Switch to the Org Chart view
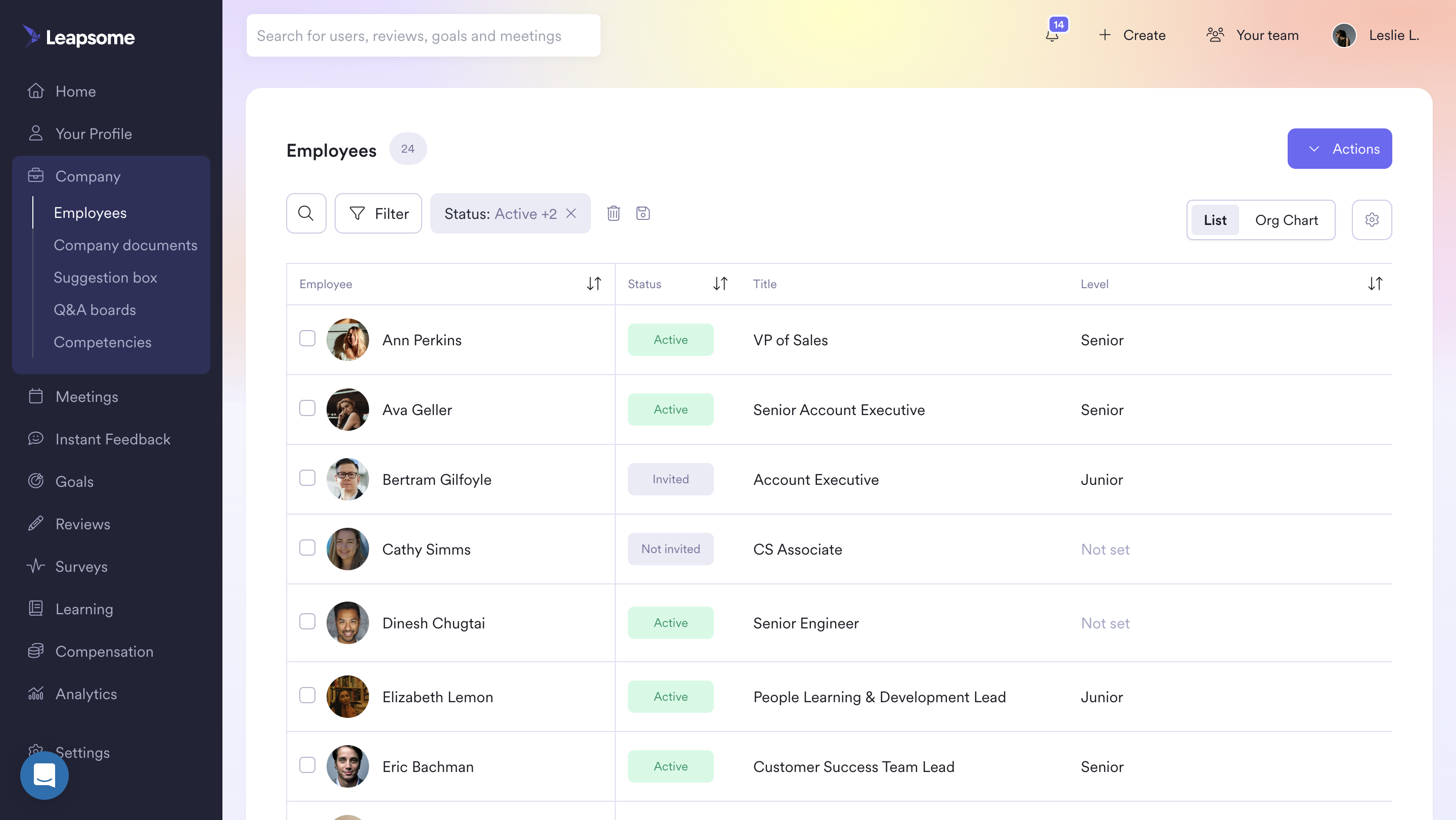 tap(1286, 220)
